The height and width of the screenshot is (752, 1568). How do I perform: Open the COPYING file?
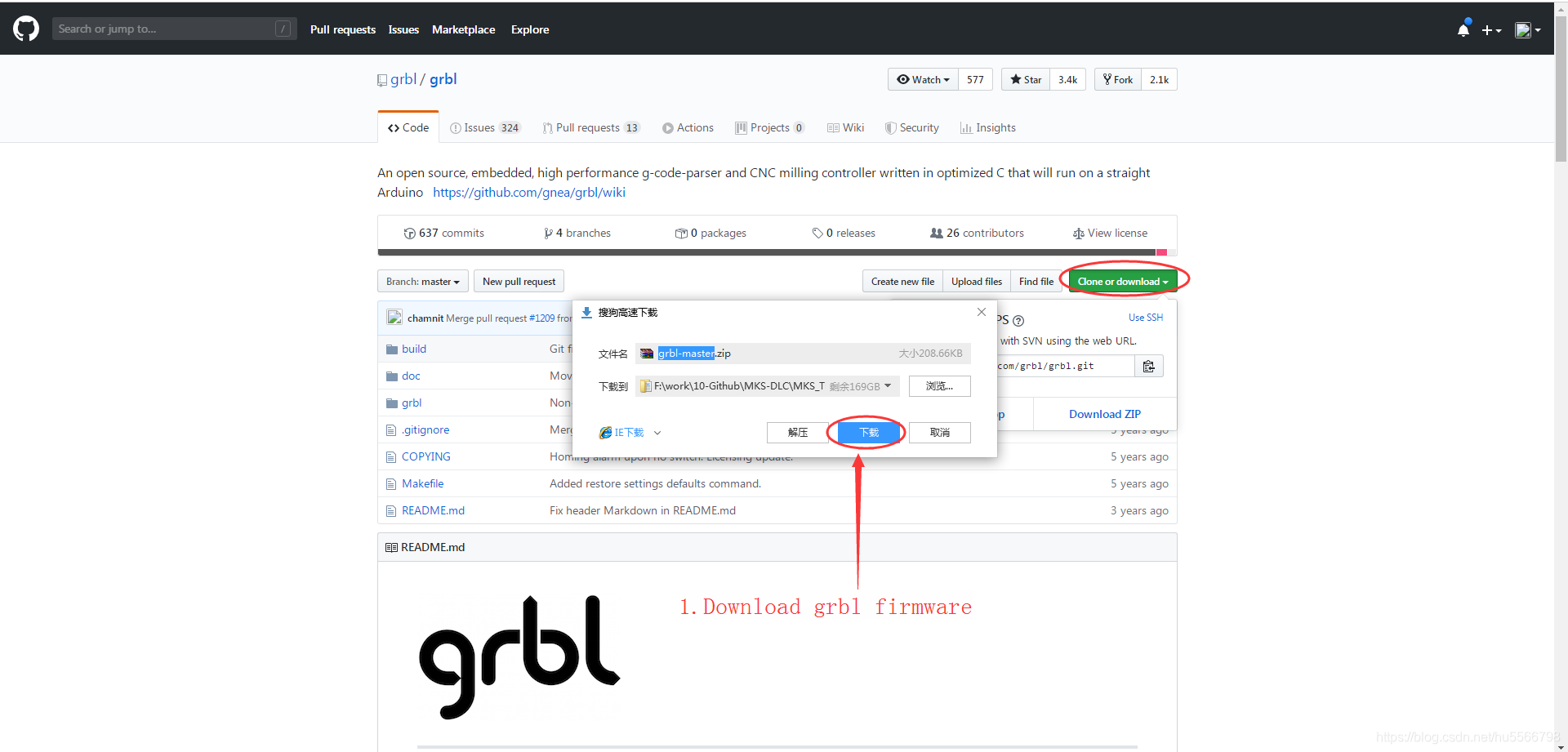pos(426,456)
